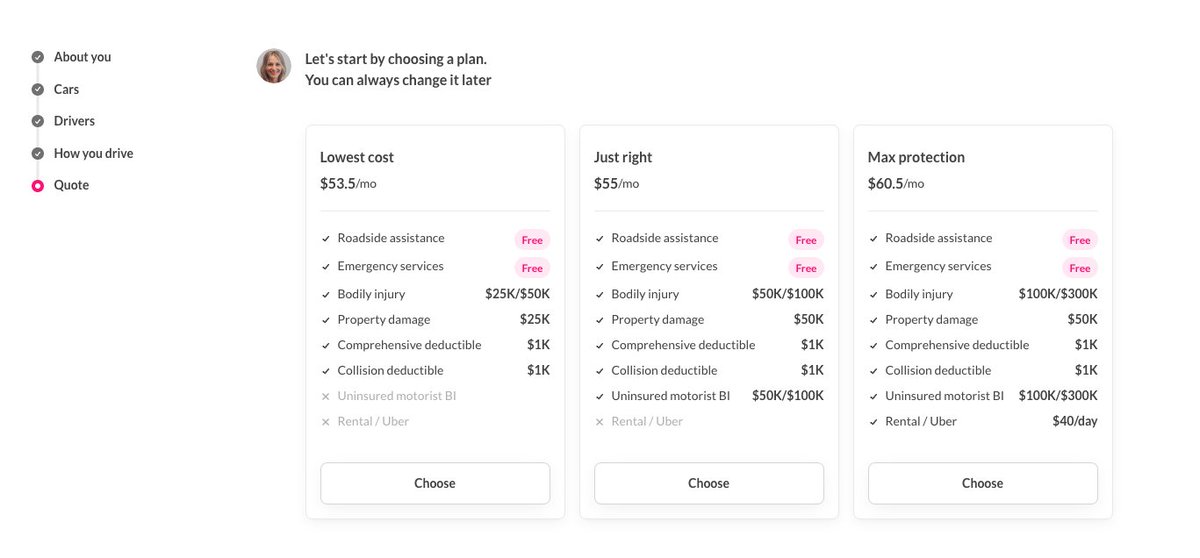Click the Drivers step checkmark icon

[38, 121]
